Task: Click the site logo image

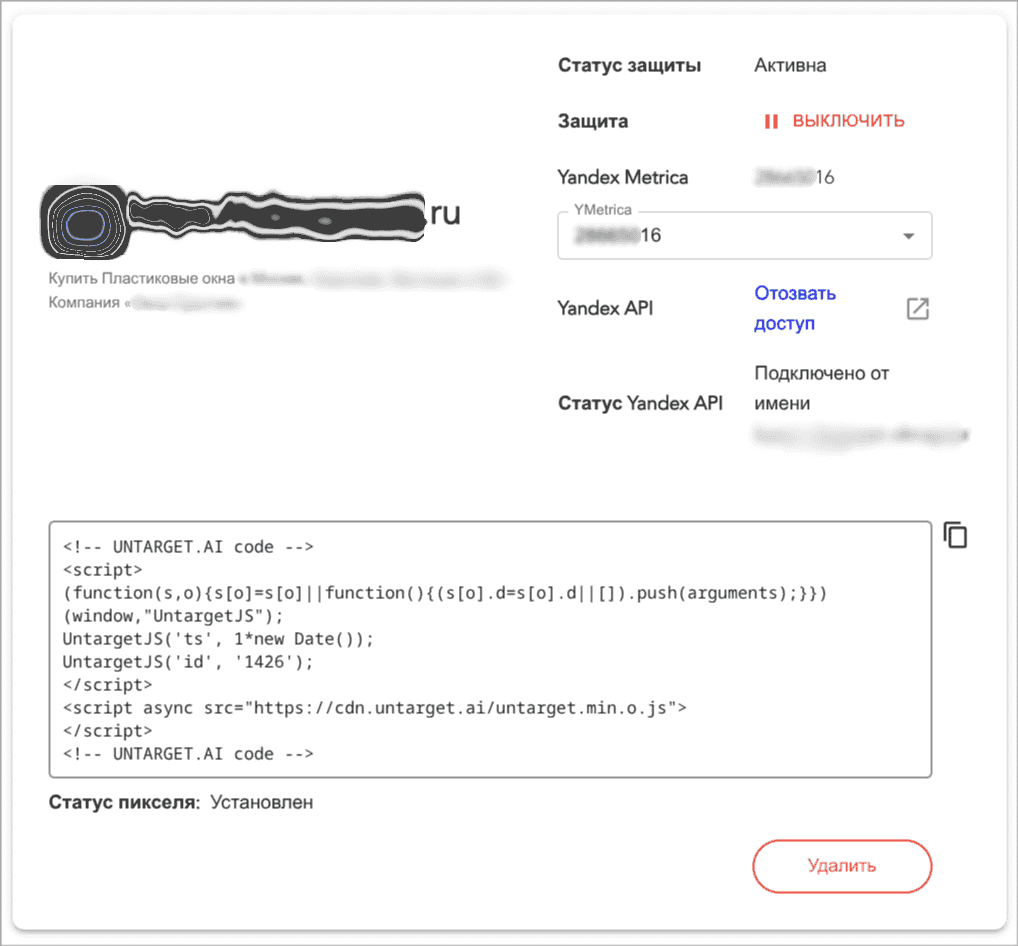Action: coord(82,219)
